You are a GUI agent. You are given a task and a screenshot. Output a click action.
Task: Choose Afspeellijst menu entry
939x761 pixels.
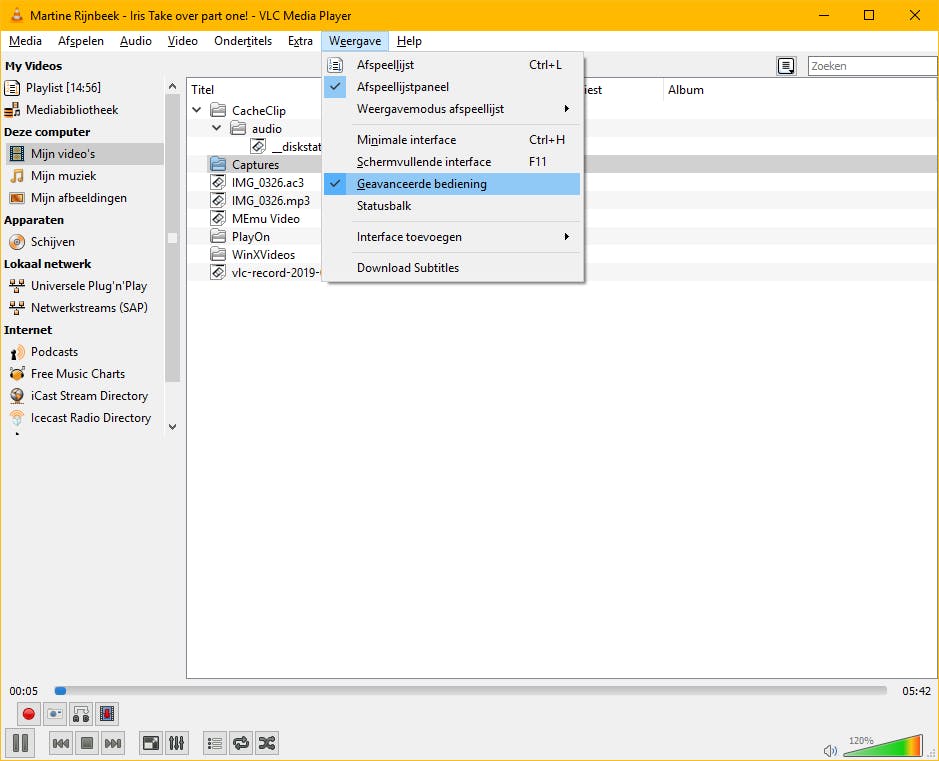pyautogui.click(x=452, y=65)
